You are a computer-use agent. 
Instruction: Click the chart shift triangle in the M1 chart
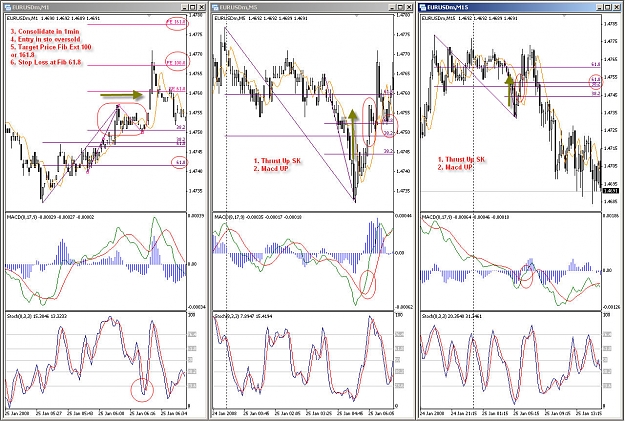(149, 16)
